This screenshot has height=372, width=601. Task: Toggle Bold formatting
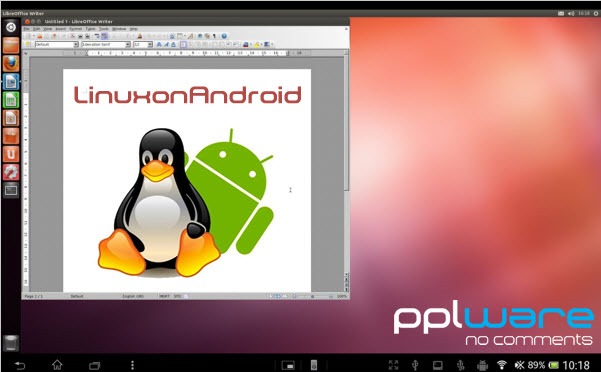click(159, 44)
